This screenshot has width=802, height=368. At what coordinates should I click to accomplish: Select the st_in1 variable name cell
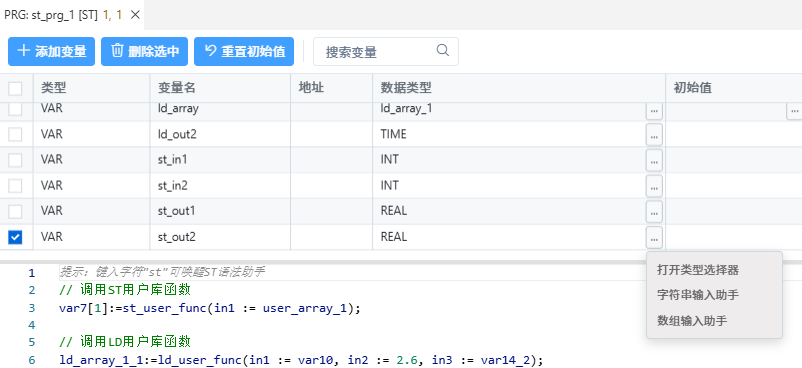(220, 160)
